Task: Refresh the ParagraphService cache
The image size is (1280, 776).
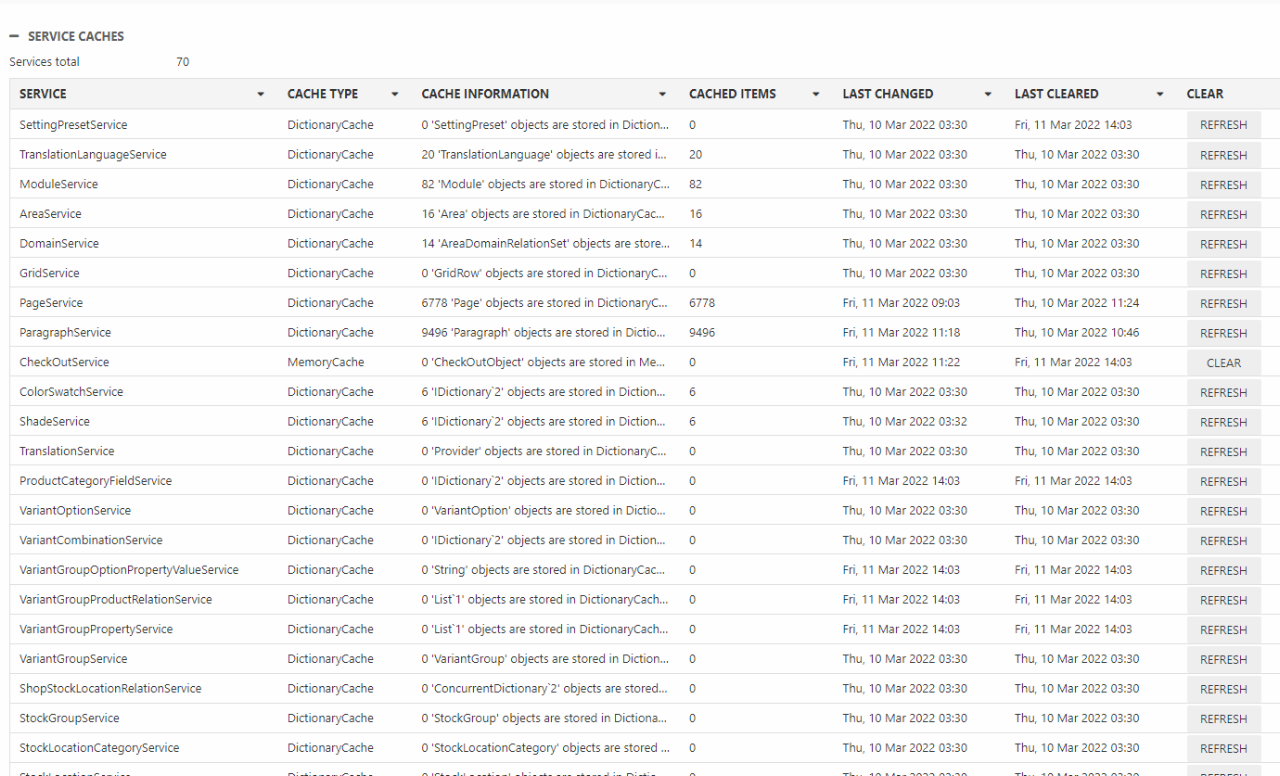Action: [x=1223, y=333]
